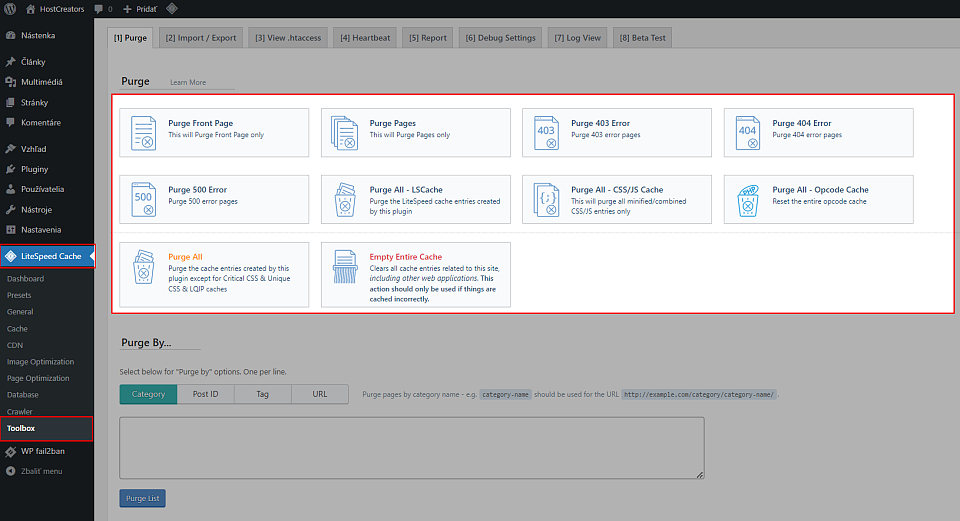
Task: Click the WordPress logo icon
Action: click(10, 9)
